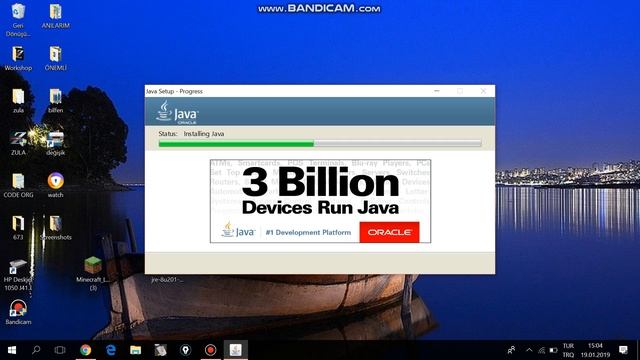
Task: Open the Windows Start menu
Action: [11, 350]
